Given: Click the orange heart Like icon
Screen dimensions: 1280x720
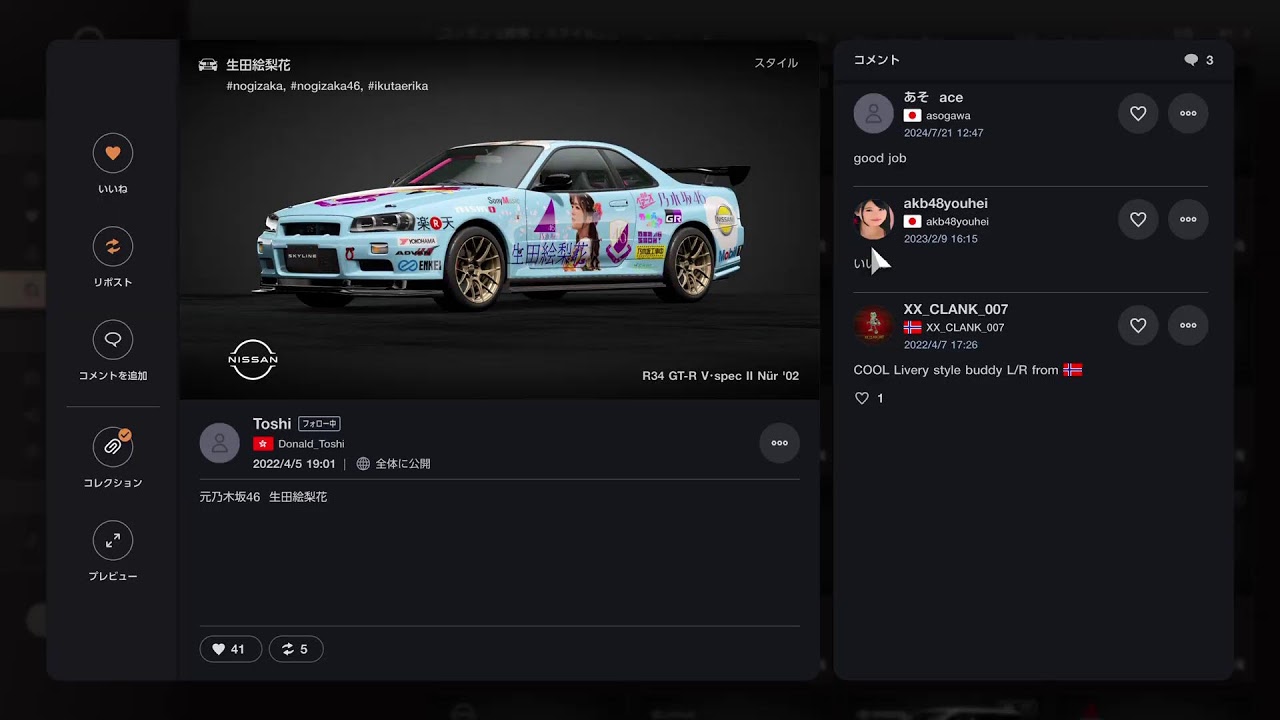Looking at the screenshot, I should (113, 153).
